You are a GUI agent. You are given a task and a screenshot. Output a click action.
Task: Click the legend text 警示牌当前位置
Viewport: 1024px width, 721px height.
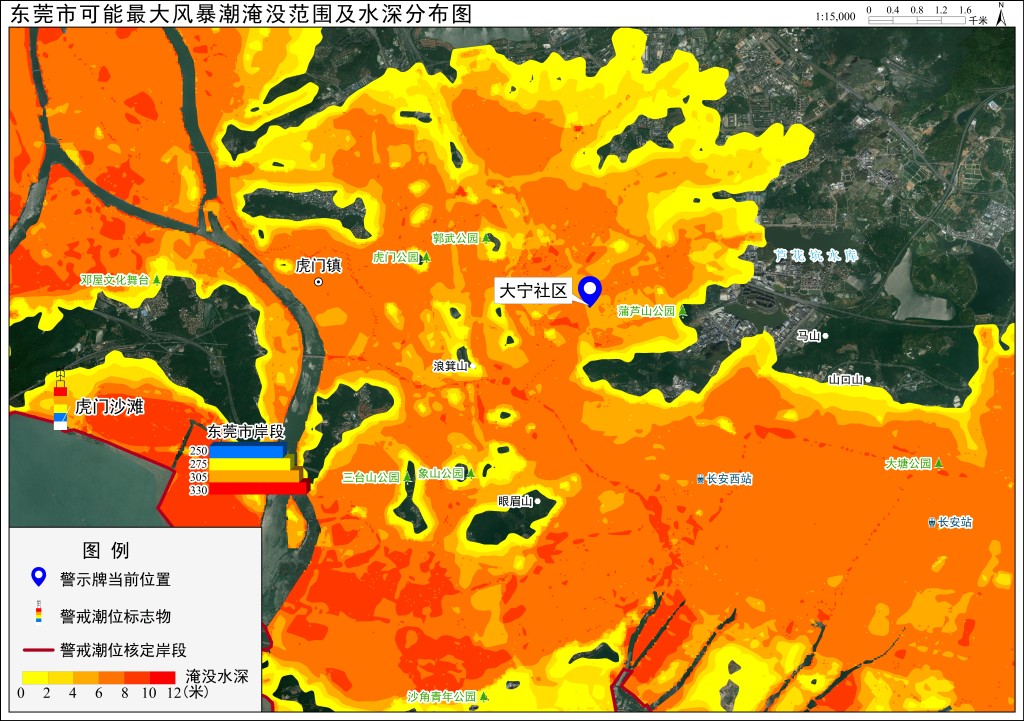pos(115,579)
